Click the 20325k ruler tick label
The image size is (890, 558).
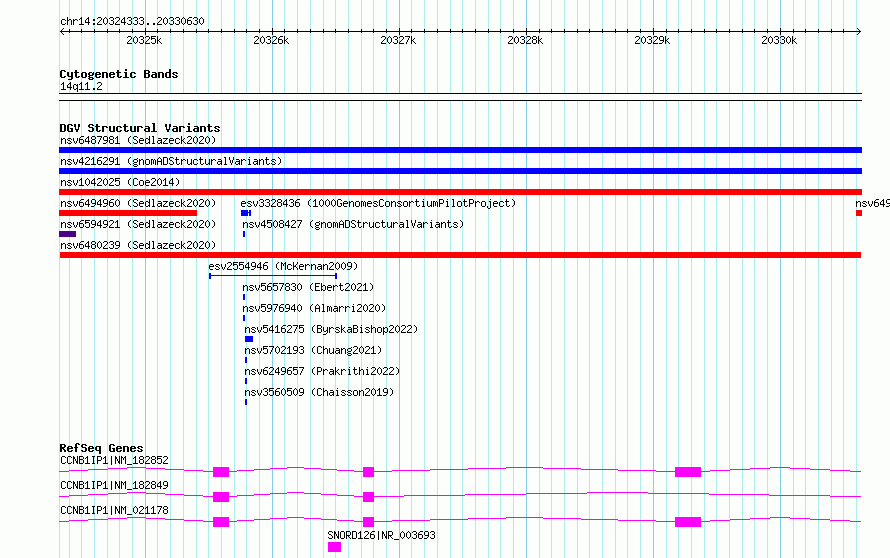144,40
